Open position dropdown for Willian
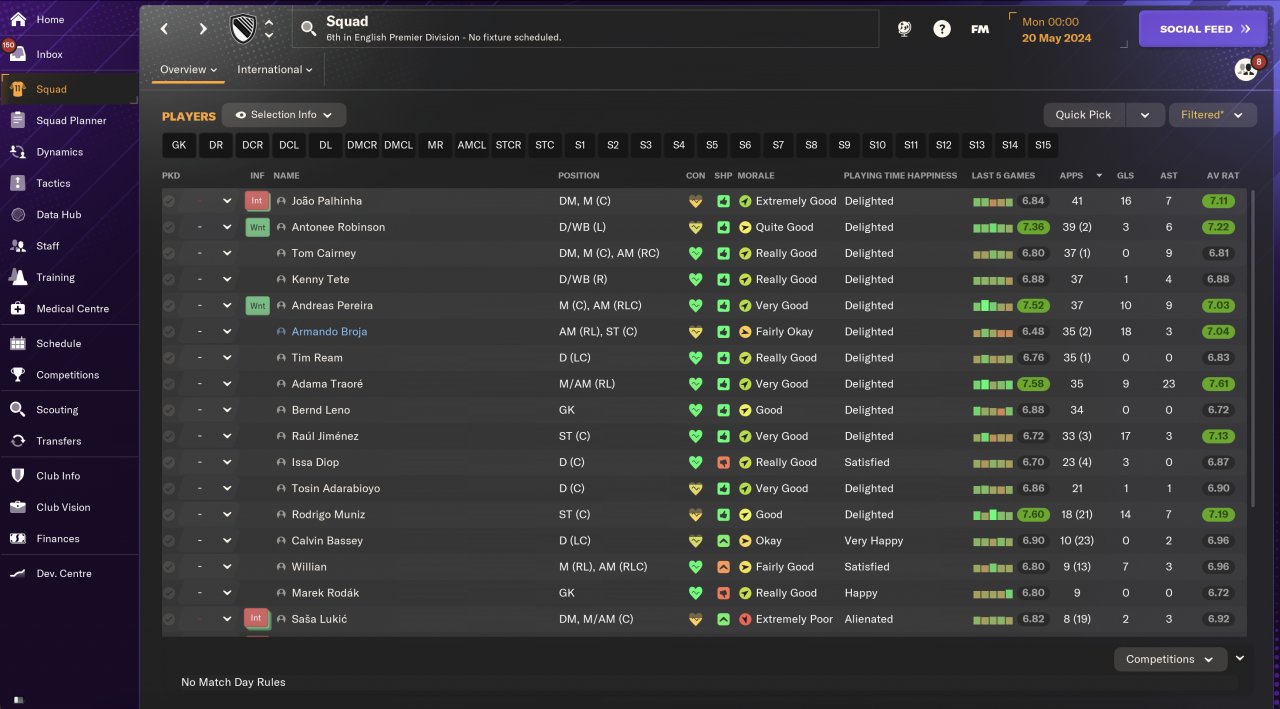 227,567
